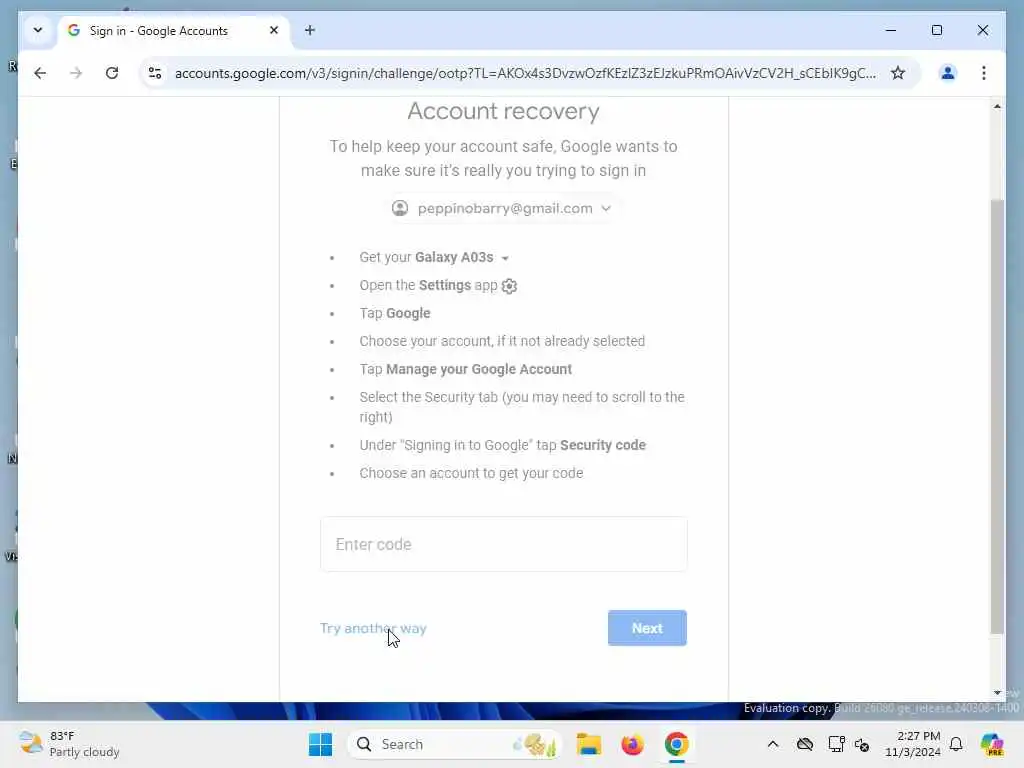
Task: Launch Firefox from the taskbar
Action: coord(632,744)
